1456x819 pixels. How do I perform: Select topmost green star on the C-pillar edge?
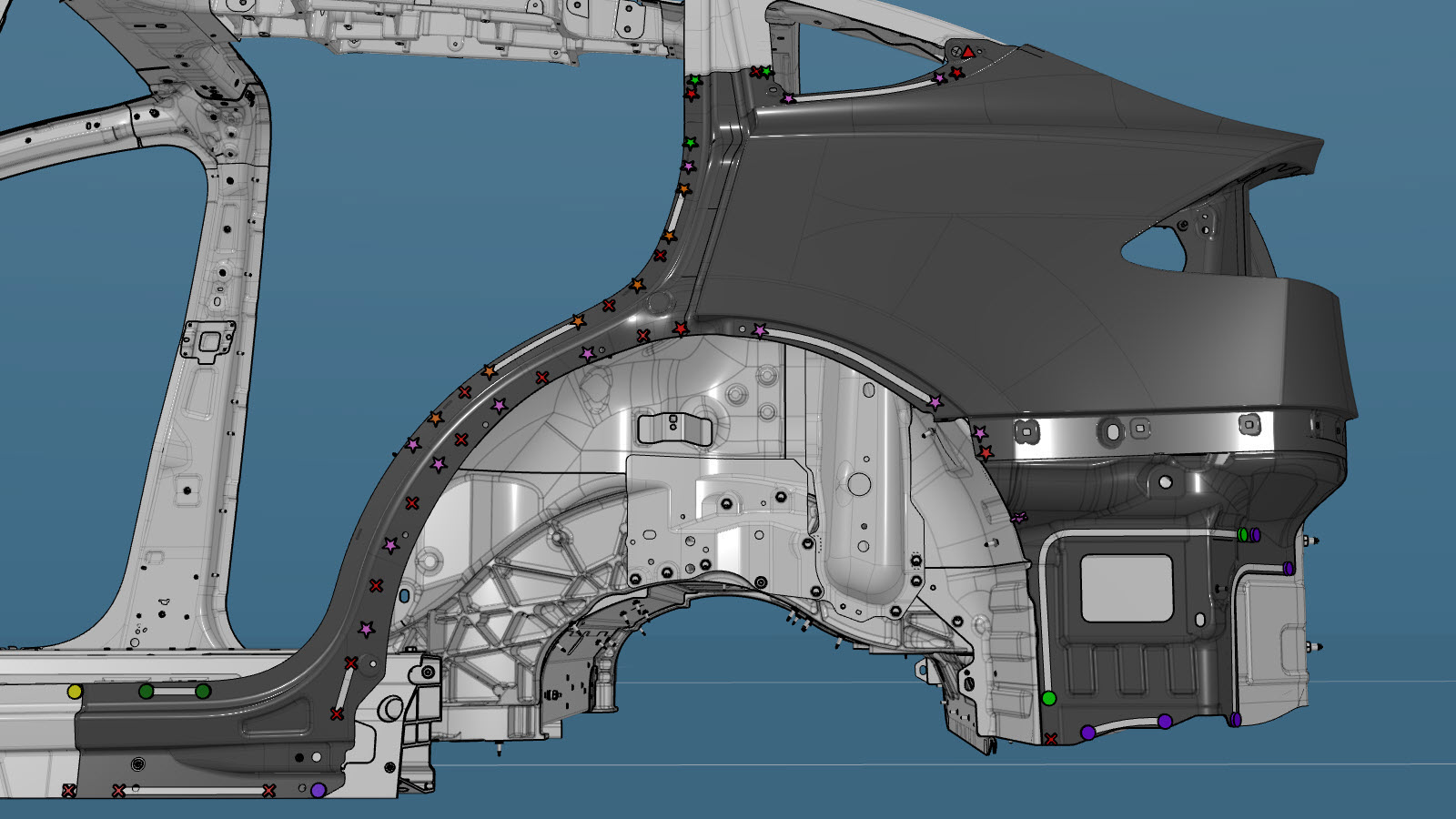pos(695,80)
